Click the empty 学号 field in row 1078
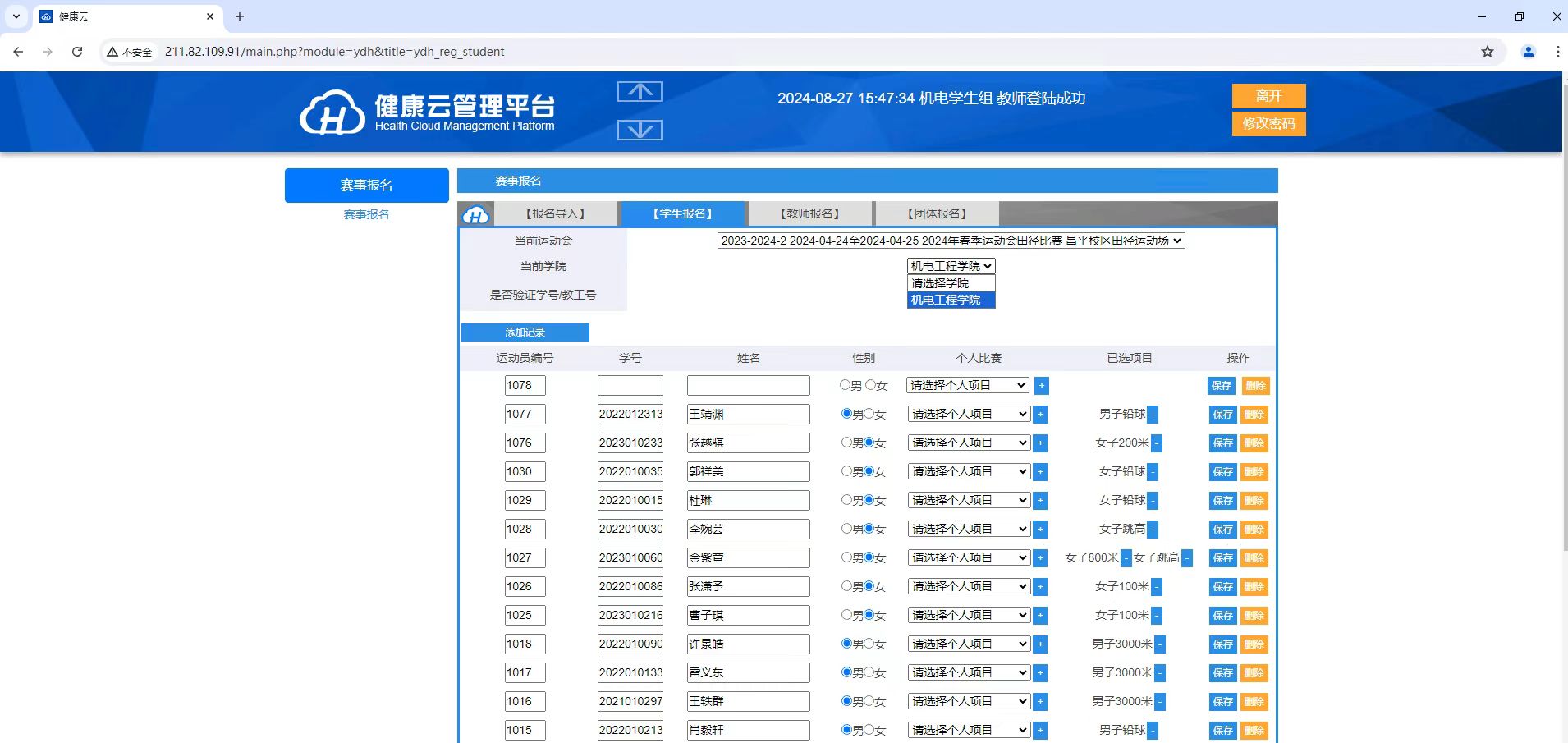The width and height of the screenshot is (1568, 743). tap(630, 386)
